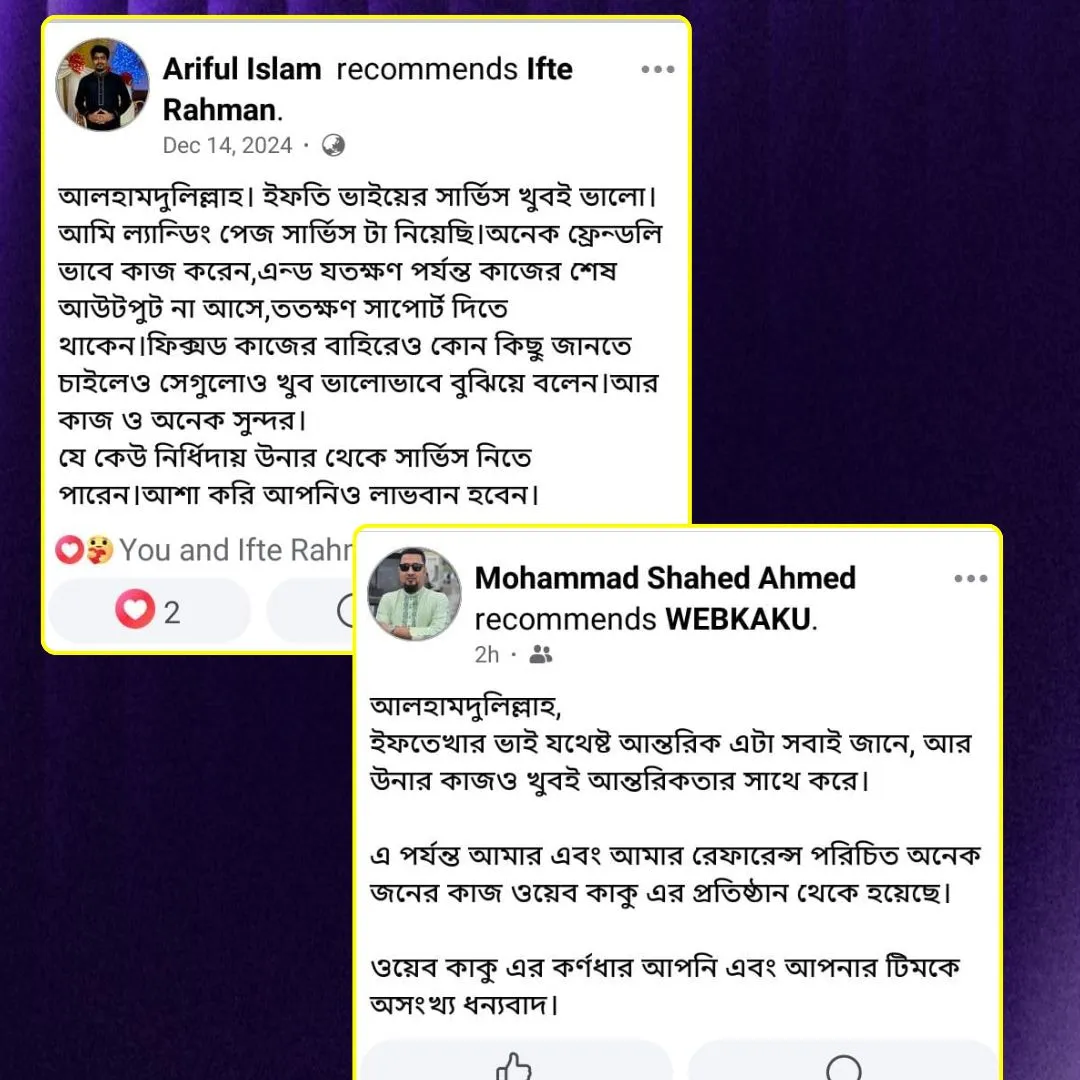
Task: Open Ariful Islam's profile picture
Action: pos(102,84)
